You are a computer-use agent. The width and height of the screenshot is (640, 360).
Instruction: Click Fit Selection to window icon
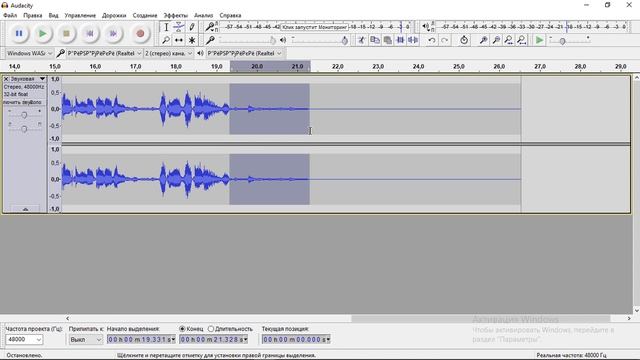(x=509, y=40)
